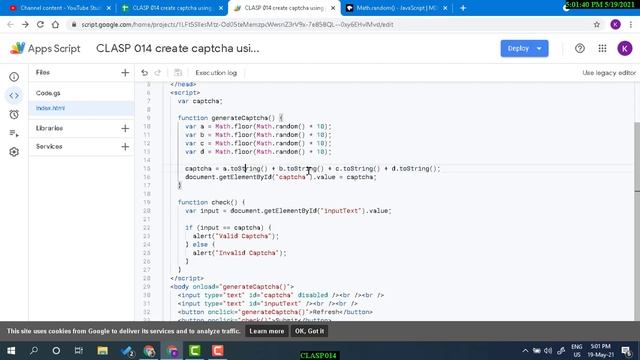Click the ENG US language indicator
Image resolution: width=640 pixels, height=360 pixels.
577,351
